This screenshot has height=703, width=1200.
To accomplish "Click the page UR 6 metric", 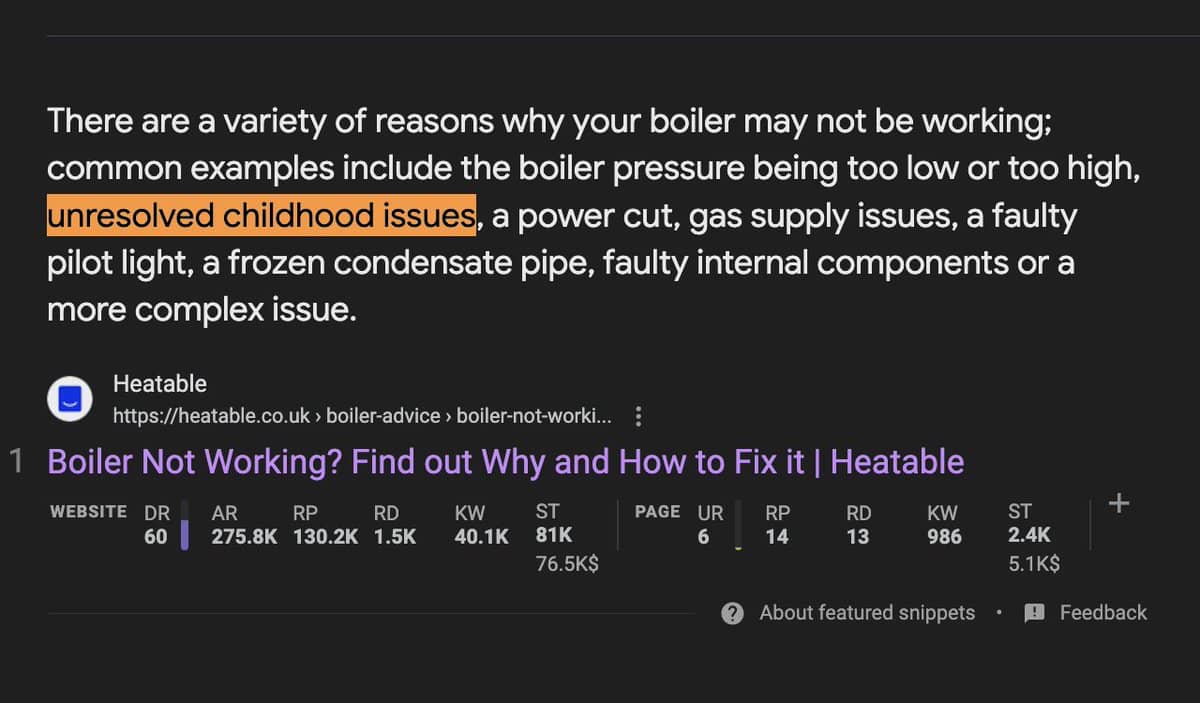I will [710, 525].
